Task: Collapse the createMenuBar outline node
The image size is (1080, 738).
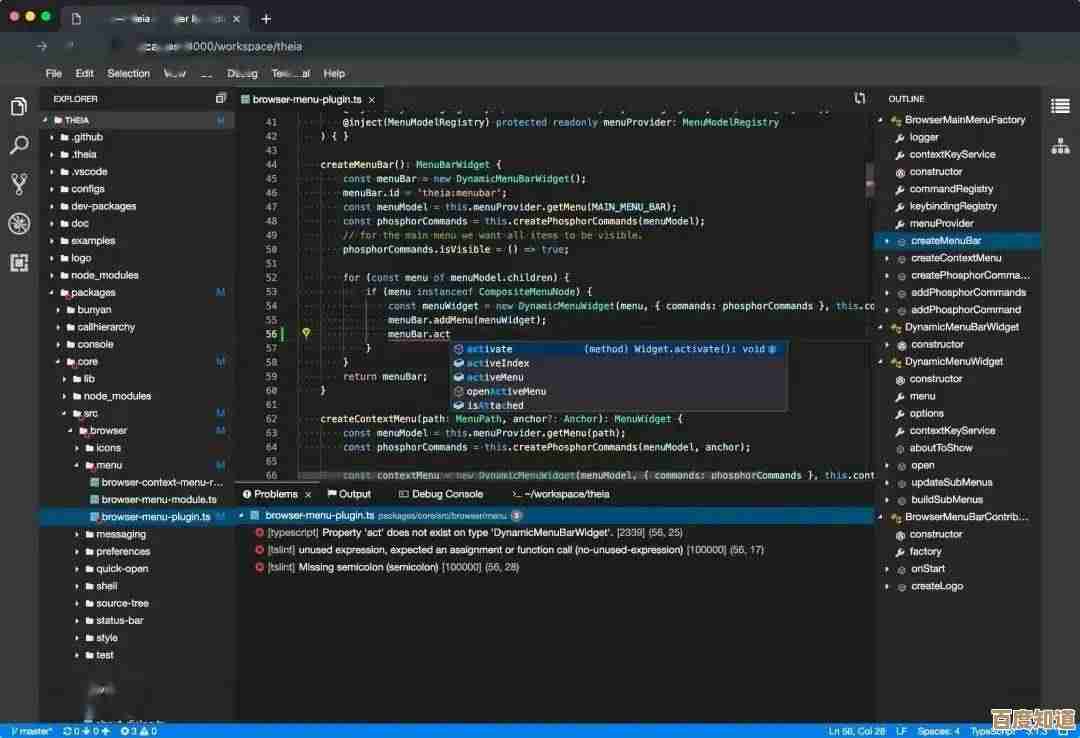Action: tap(884, 240)
